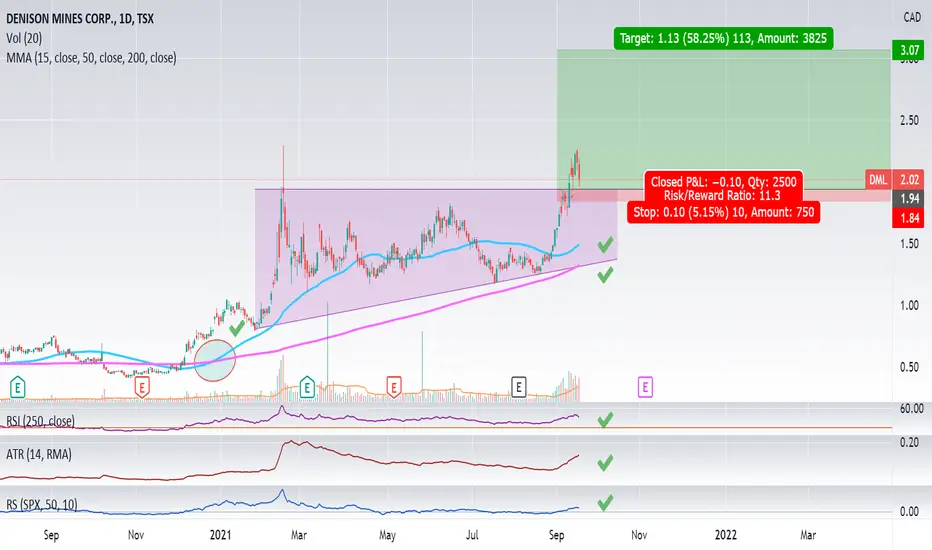Click the gray 1.94 entry price label
The height and width of the screenshot is (550, 932).
909,199
